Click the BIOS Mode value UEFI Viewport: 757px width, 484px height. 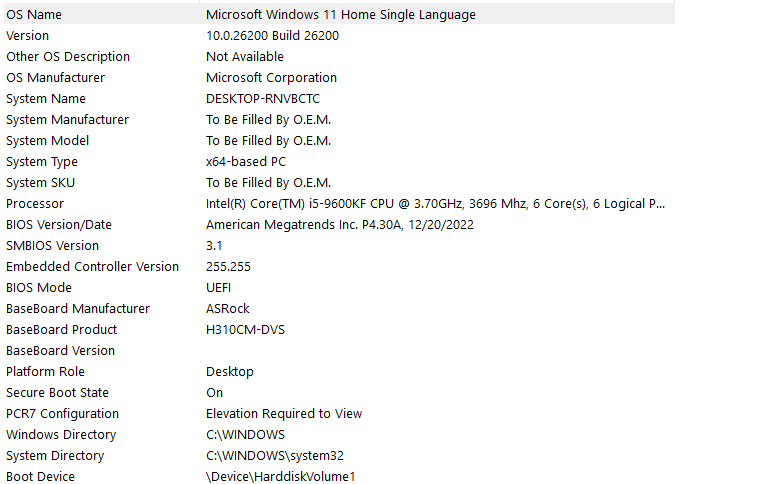(219, 288)
